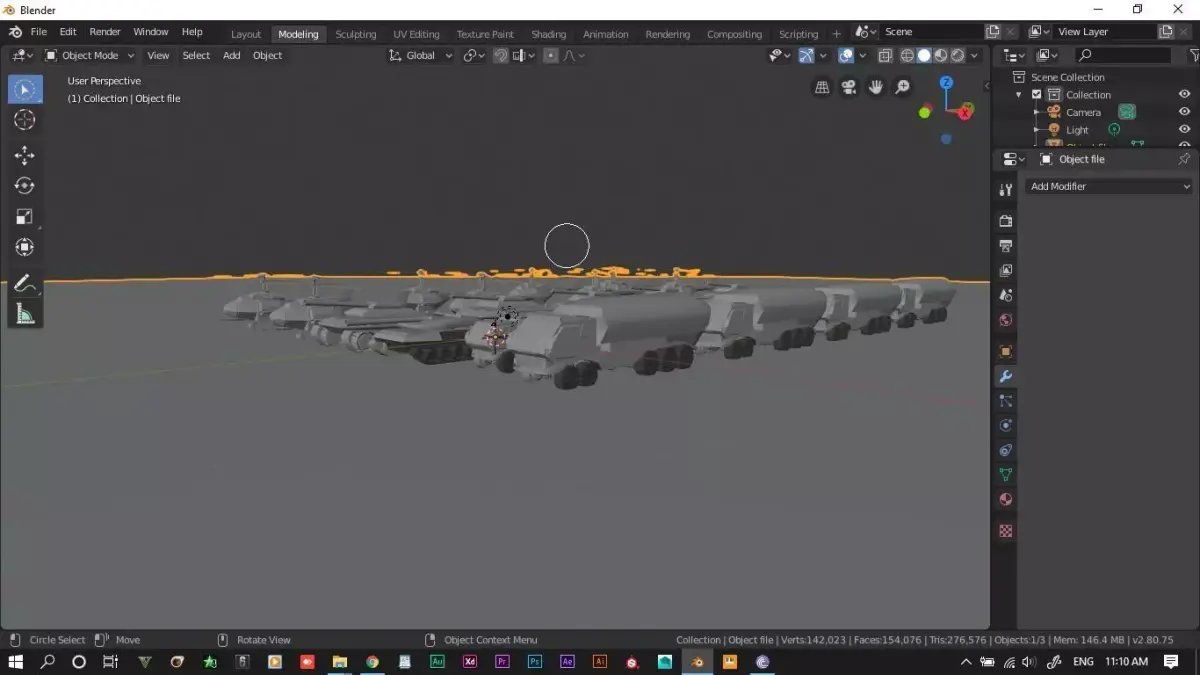The image size is (1200, 675).
Task: Open Modifiers wrench tab
Action: tap(1006, 377)
